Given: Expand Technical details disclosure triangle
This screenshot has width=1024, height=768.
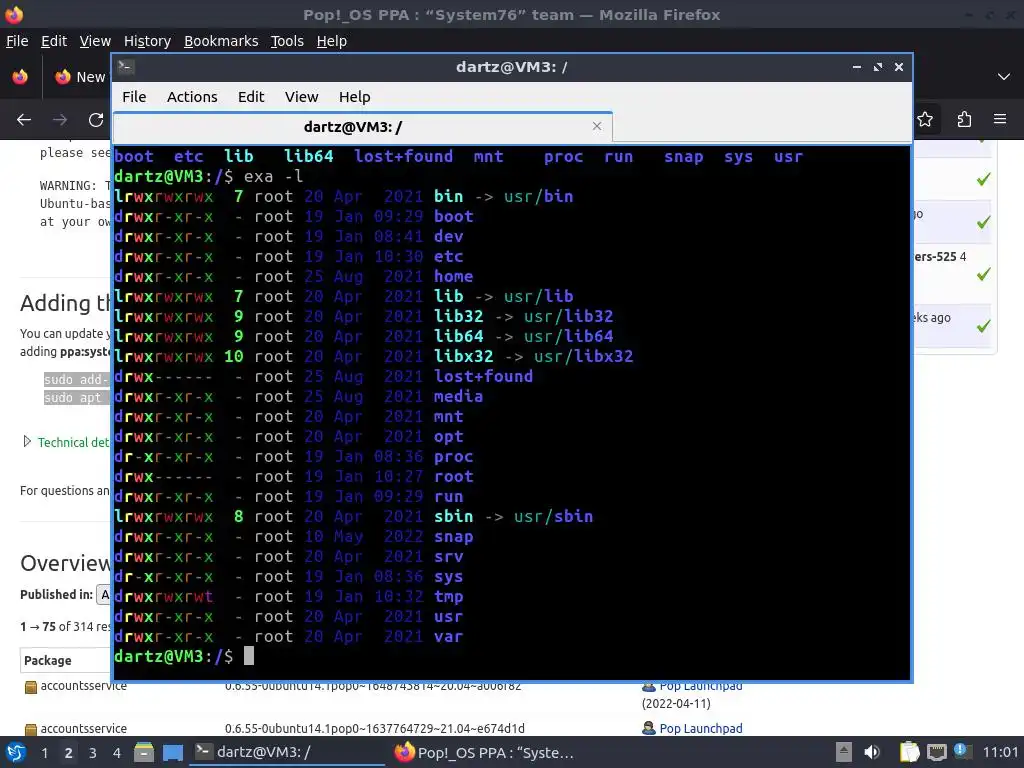Looking at the screenshot, I should (x=27, y=441).
